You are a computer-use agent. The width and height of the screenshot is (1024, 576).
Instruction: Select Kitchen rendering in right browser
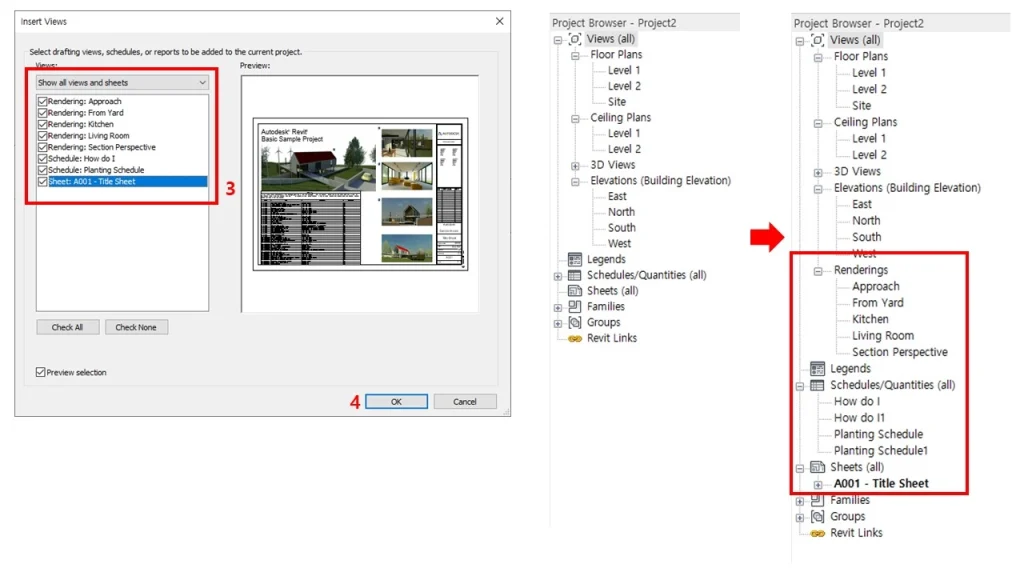click(870, 319)
